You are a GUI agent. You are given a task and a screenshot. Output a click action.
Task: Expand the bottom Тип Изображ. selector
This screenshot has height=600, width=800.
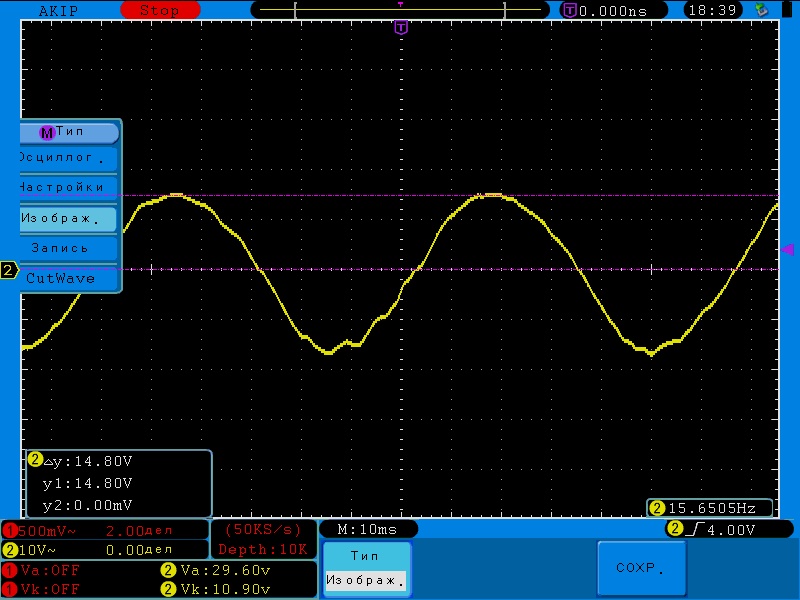coord(365,570)
